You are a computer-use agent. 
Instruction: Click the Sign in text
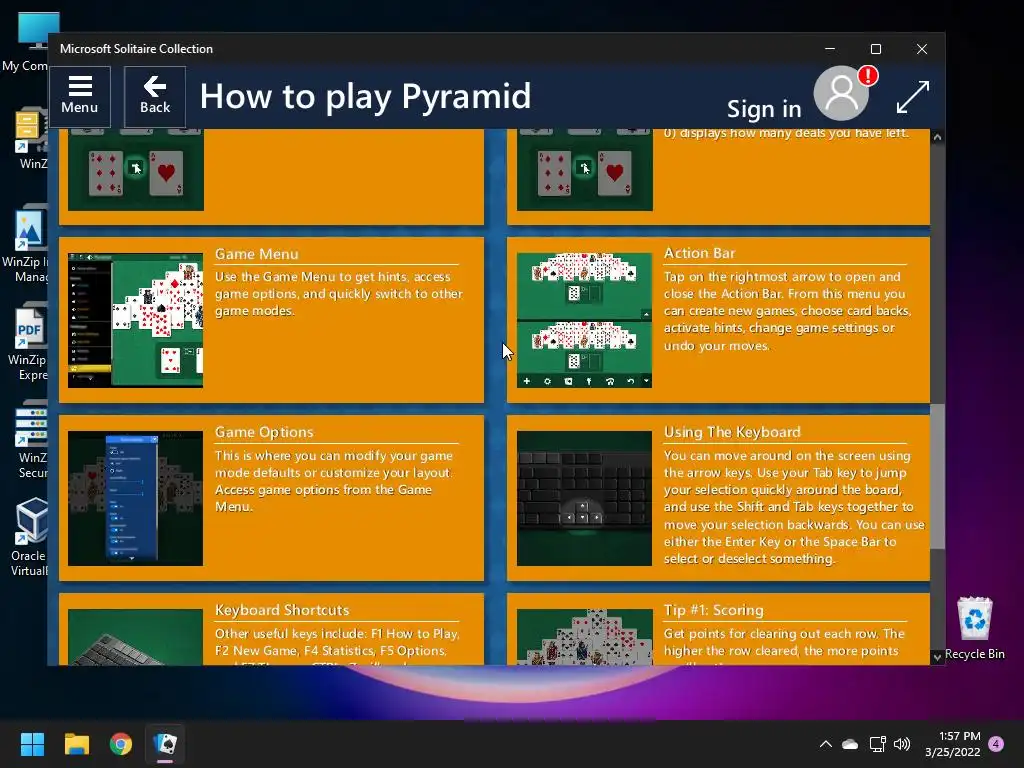coord(764,109)
